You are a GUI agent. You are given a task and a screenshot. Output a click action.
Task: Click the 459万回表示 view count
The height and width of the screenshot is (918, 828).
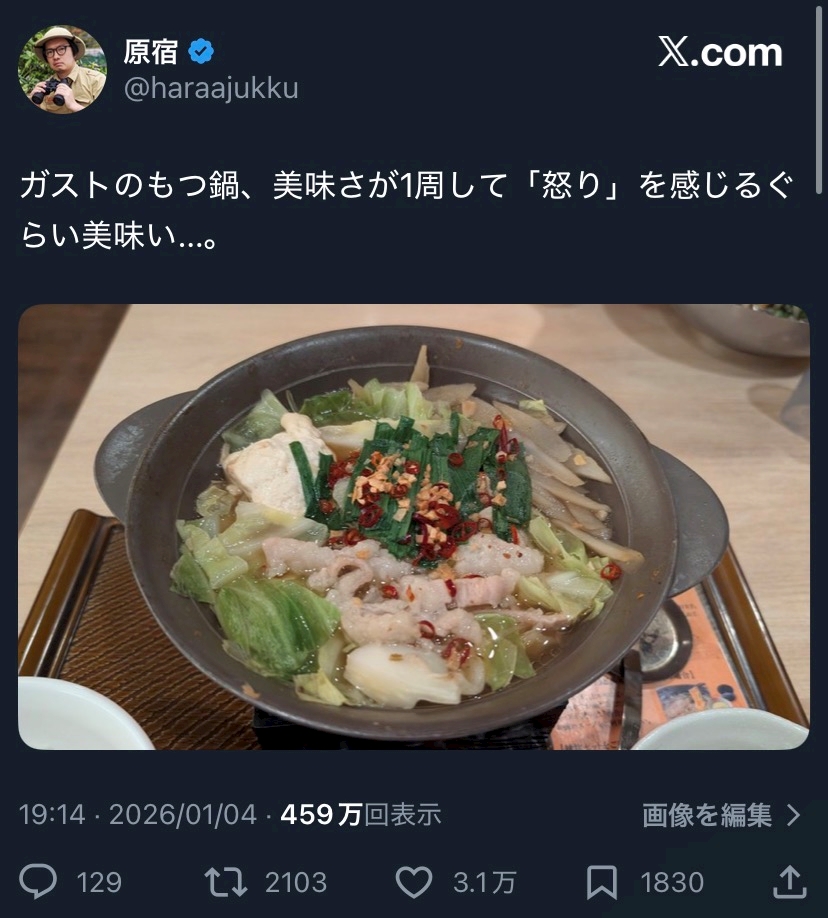click(x=361, y=815)
